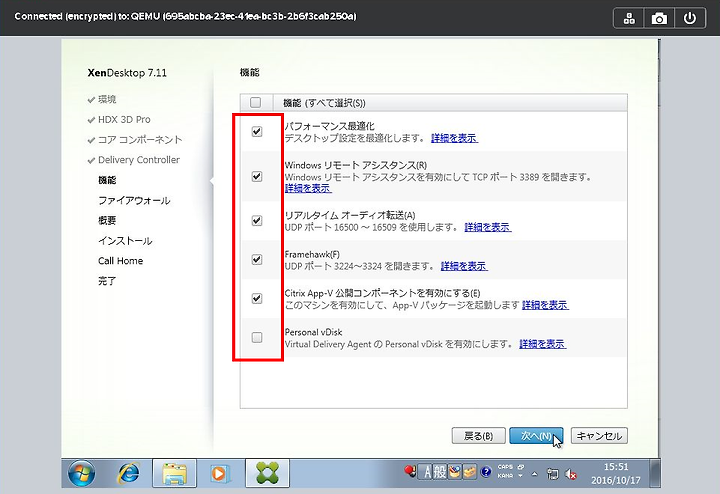Click the IME conversion mode '般' button

point(440,472)
